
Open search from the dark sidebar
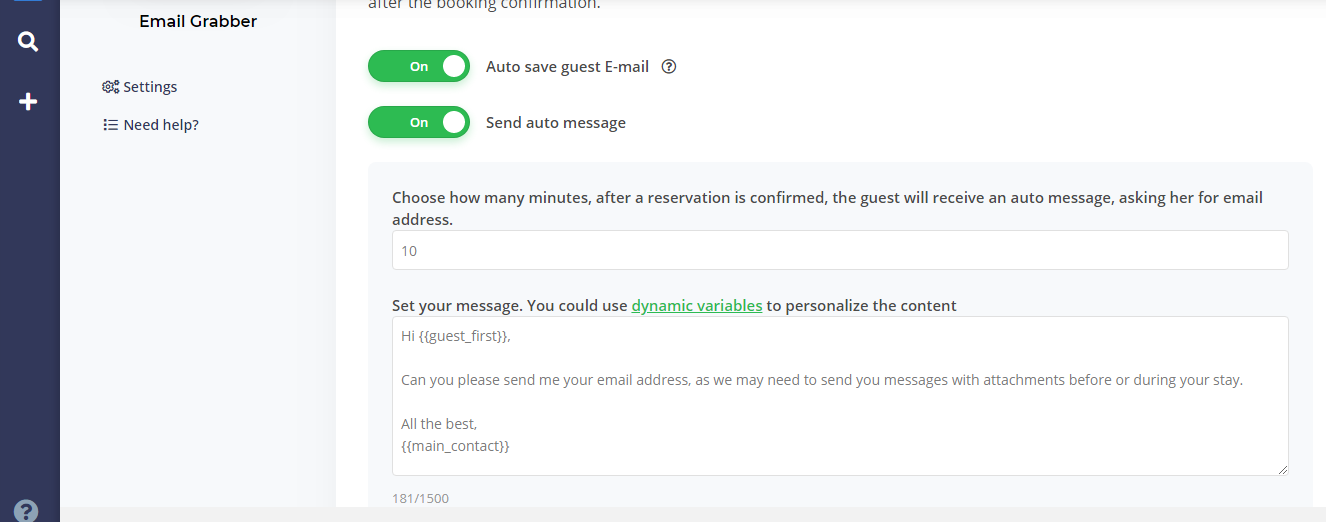pyautogui.click(x=28, y=42)
